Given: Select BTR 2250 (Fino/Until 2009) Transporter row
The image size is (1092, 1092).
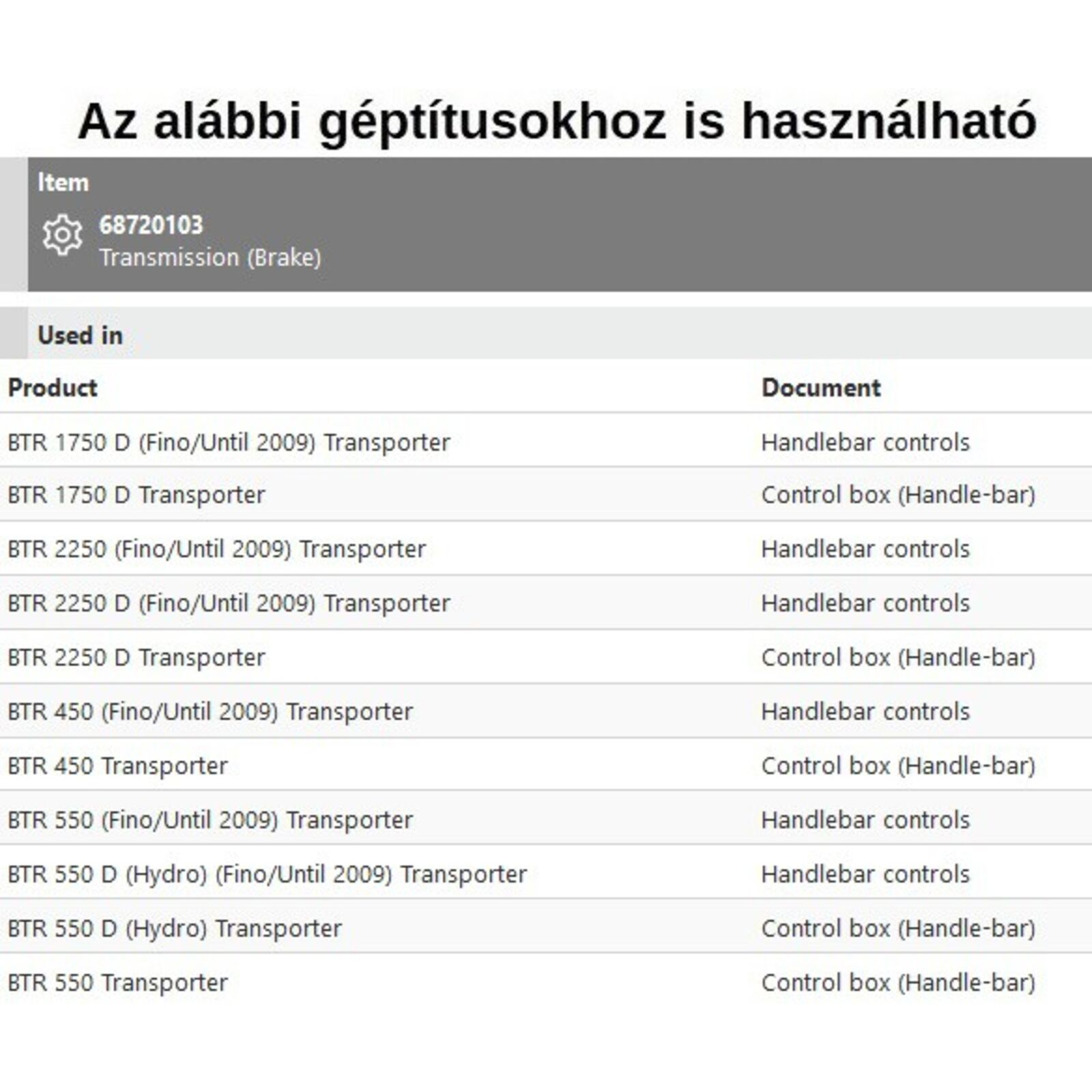Looking at the screenshot, I should [216, 549].
